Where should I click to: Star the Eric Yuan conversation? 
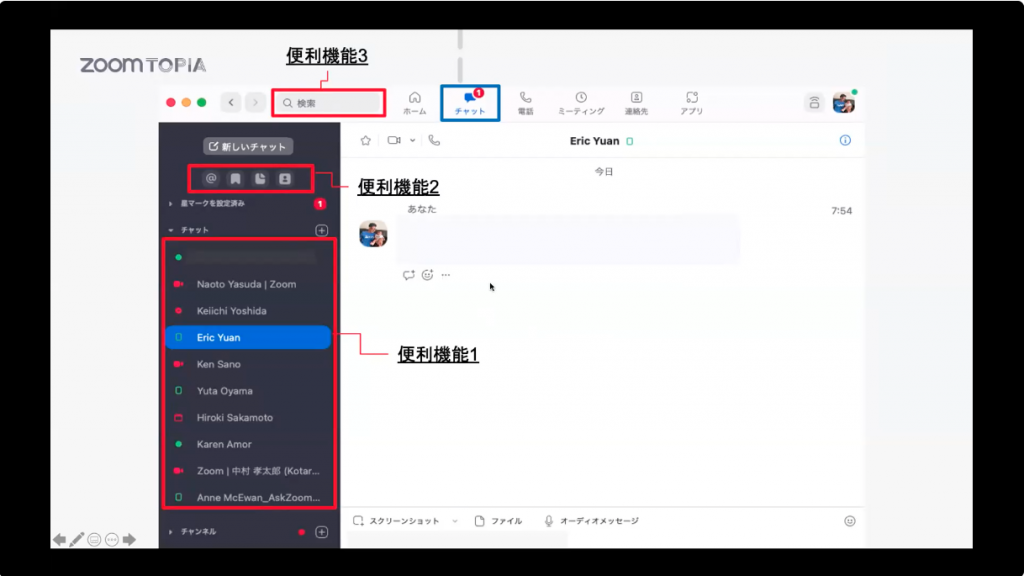tap(366, 140)
